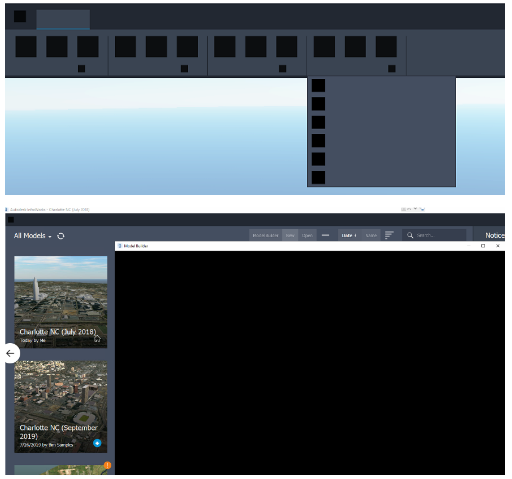The height and width of the screenshot is (479, 512).
Task: Open the Charlotte NC (September 2019) model thumbnail
Action: click(61, 406)
